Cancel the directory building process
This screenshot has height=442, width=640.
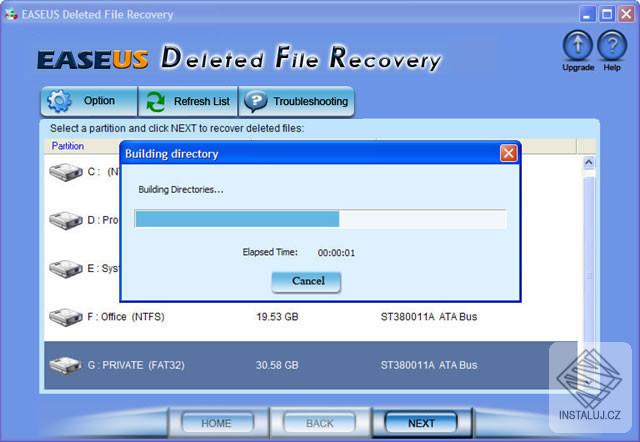click(306, 282)
